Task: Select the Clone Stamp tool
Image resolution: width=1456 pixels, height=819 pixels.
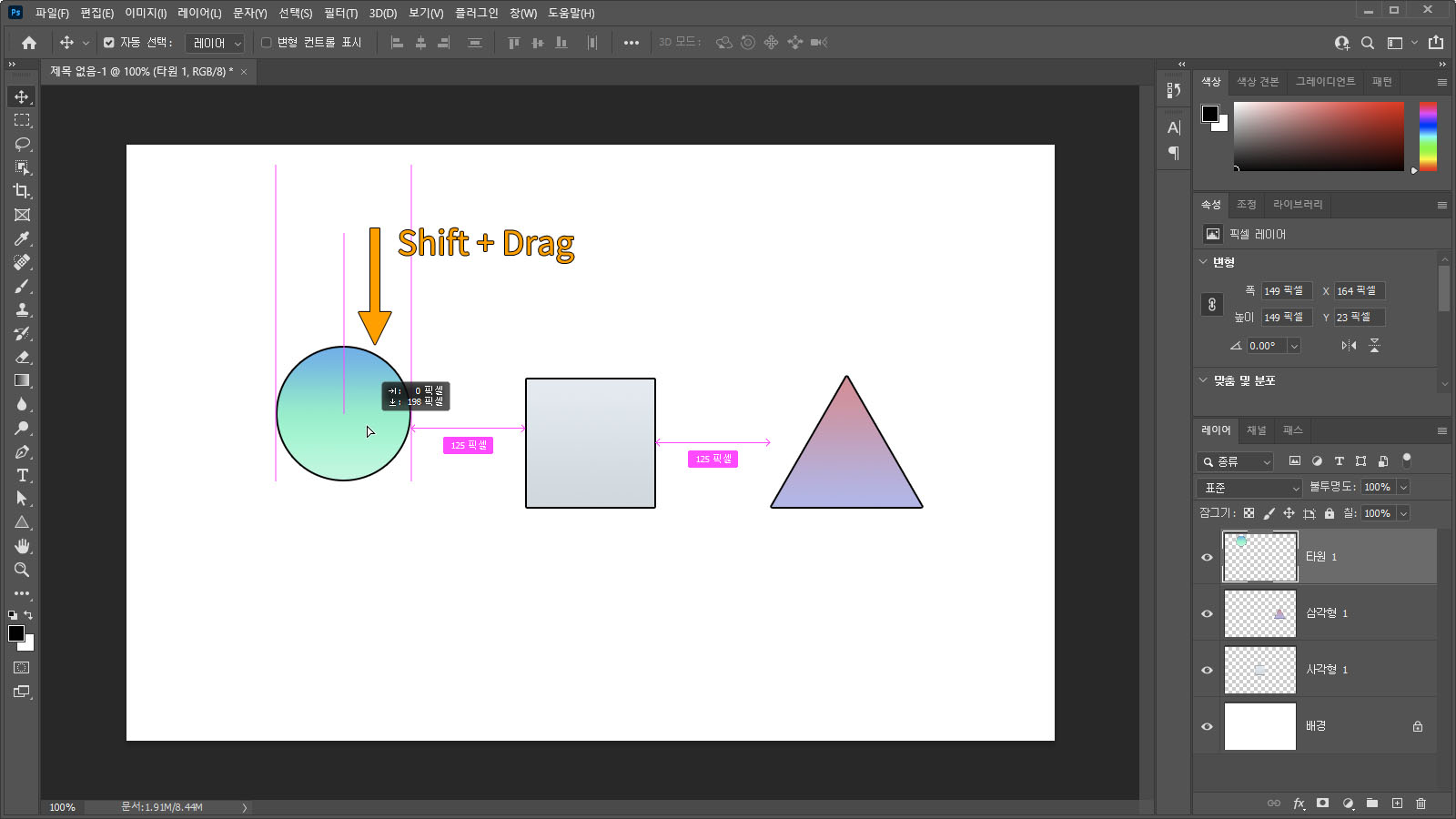Action: click(x=22, y=309)
